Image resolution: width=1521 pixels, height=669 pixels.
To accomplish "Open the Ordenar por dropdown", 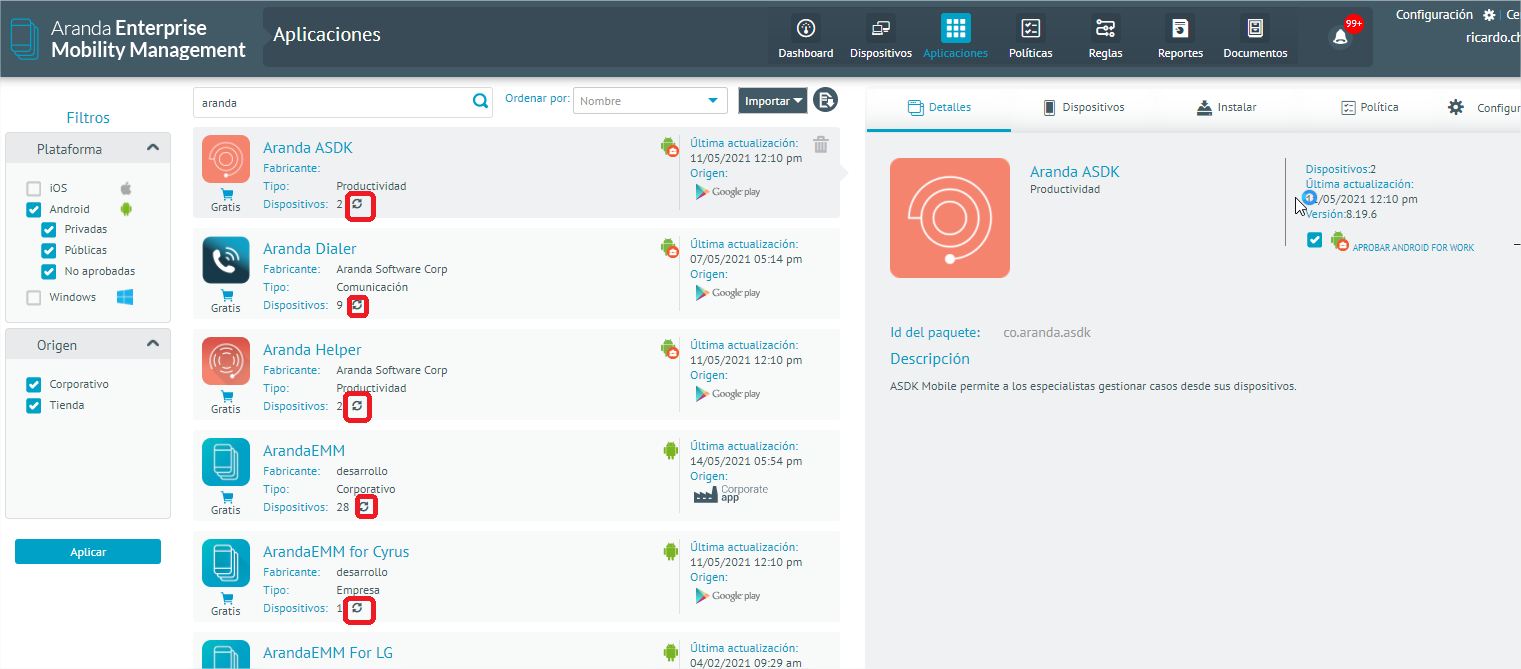I will [650, 101].
